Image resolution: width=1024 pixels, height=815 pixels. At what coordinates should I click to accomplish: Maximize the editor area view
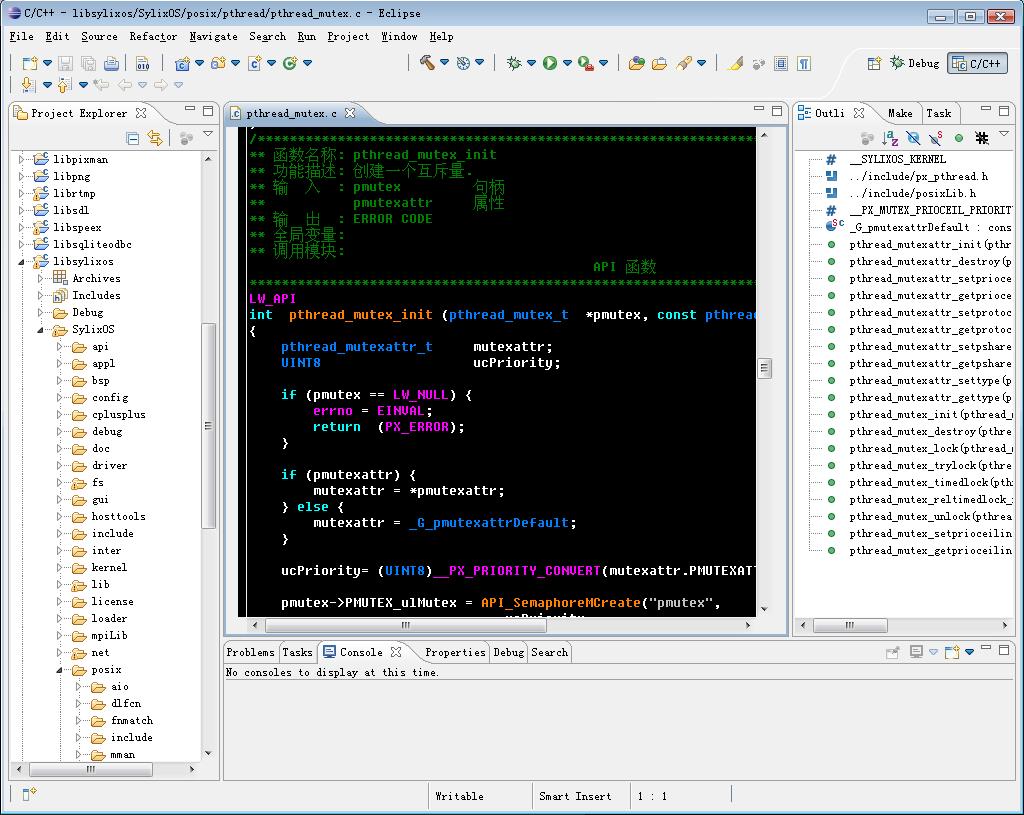point(776,110)
